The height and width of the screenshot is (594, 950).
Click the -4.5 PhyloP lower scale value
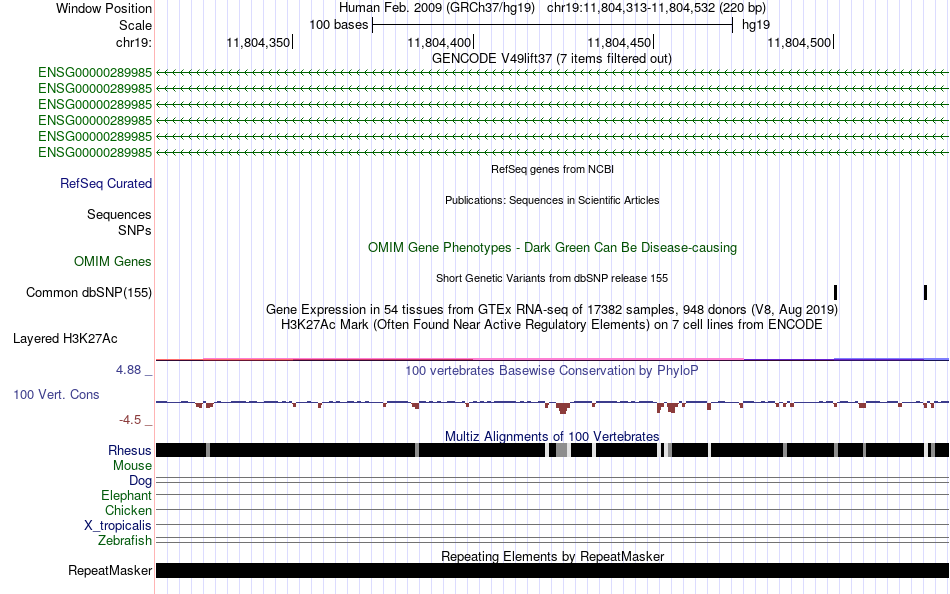click(130, 419)
